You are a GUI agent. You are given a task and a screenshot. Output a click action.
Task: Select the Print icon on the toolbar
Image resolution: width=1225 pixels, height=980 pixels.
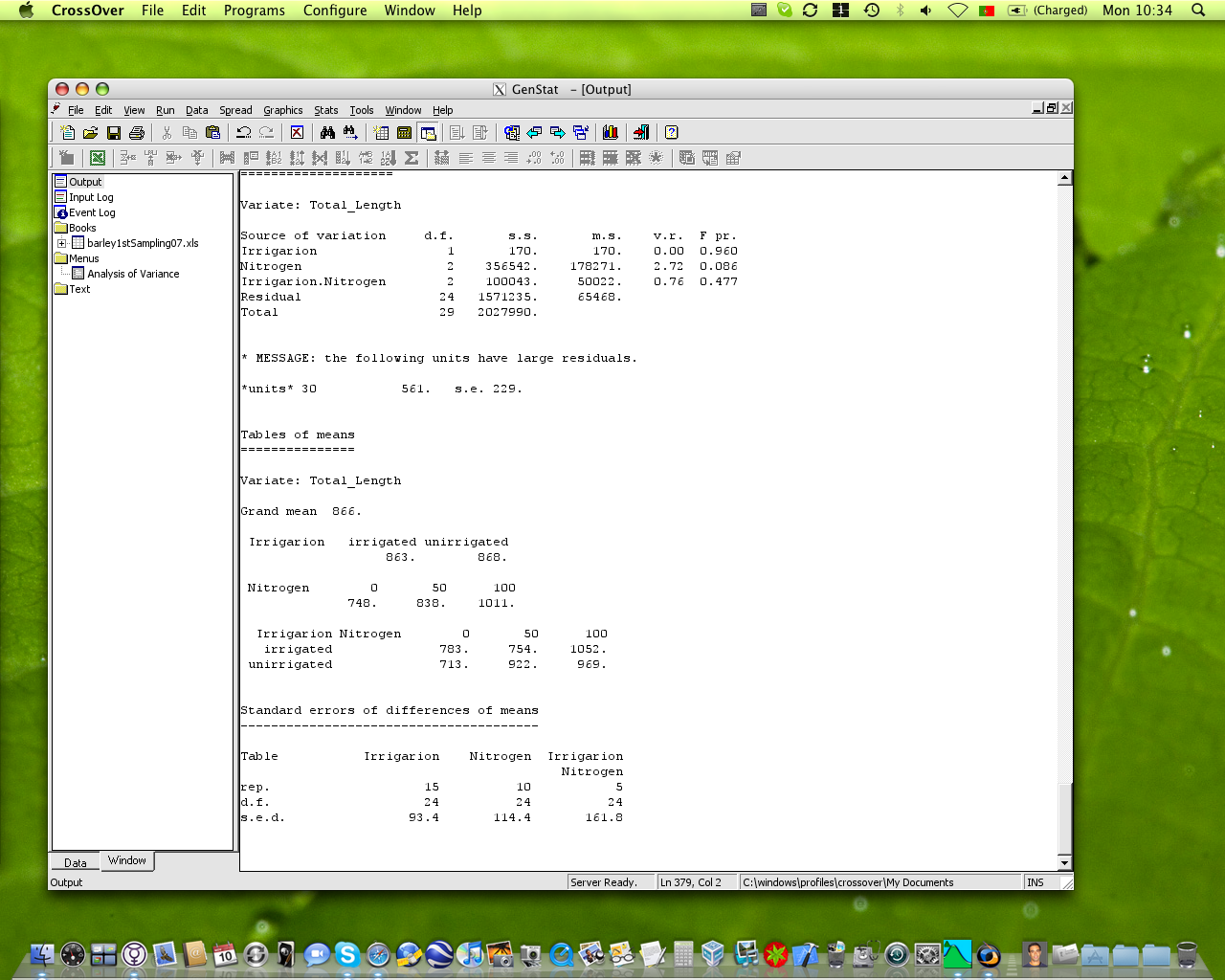[x=136, y=132]
